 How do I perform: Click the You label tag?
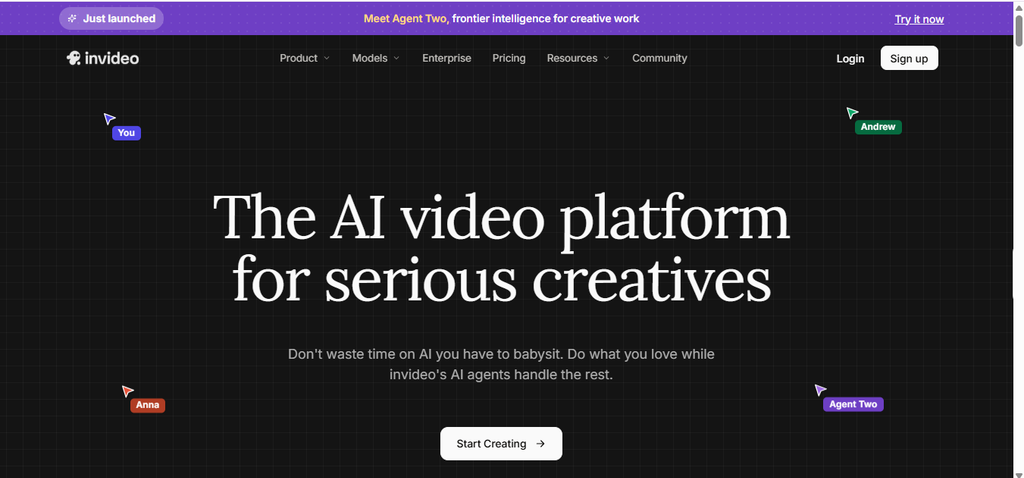(127, 133)
